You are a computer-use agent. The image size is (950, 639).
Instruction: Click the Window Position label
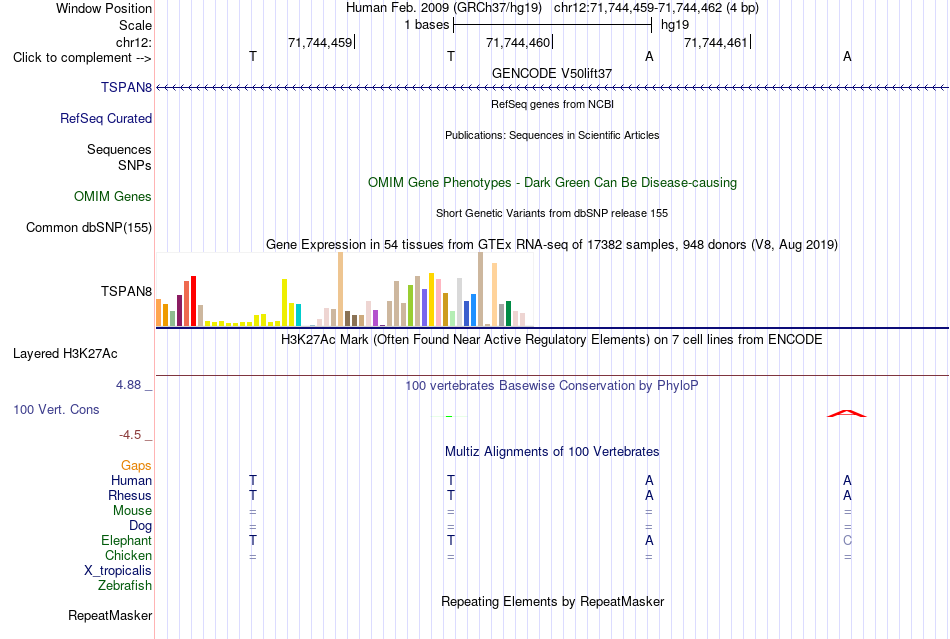click(104, 8)
